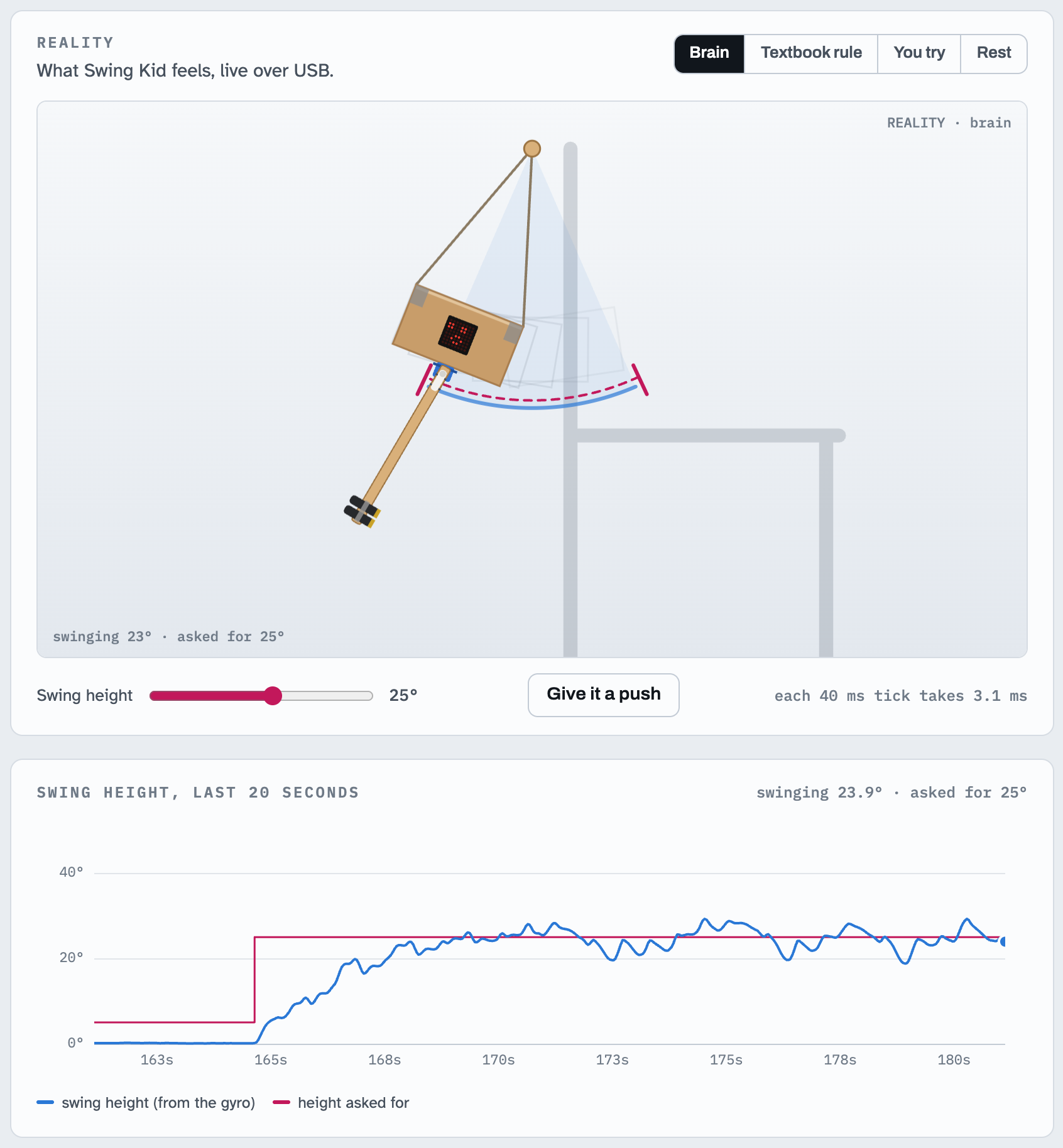
Task: Click the 'swinging 23.9° · asked for 25°' chart readout
Action: tap(891, 792)
